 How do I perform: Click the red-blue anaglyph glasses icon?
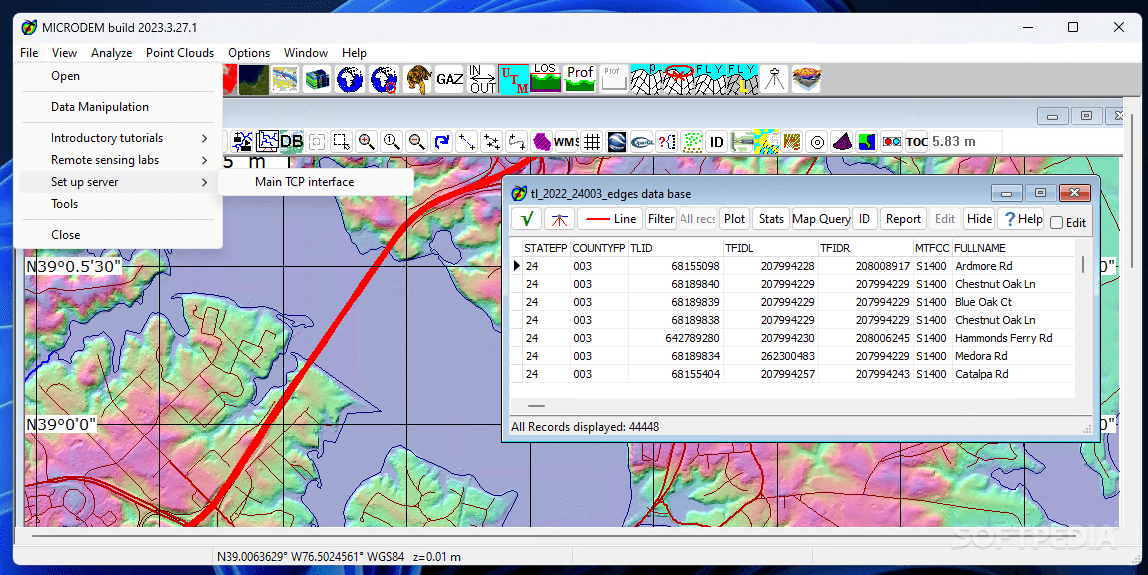[x=892, y=141]
